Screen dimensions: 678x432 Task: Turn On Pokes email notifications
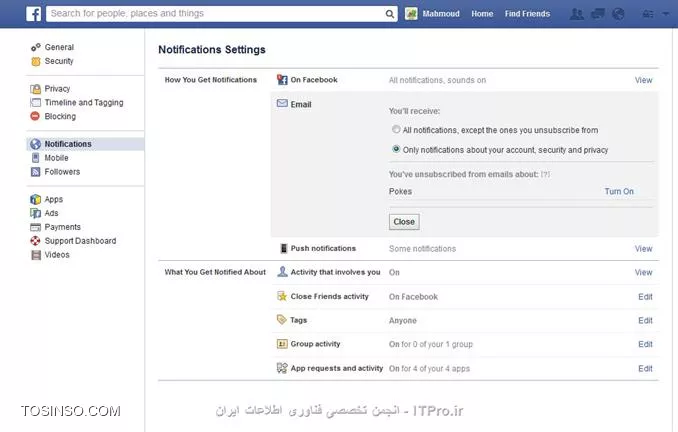coord(619,191)
